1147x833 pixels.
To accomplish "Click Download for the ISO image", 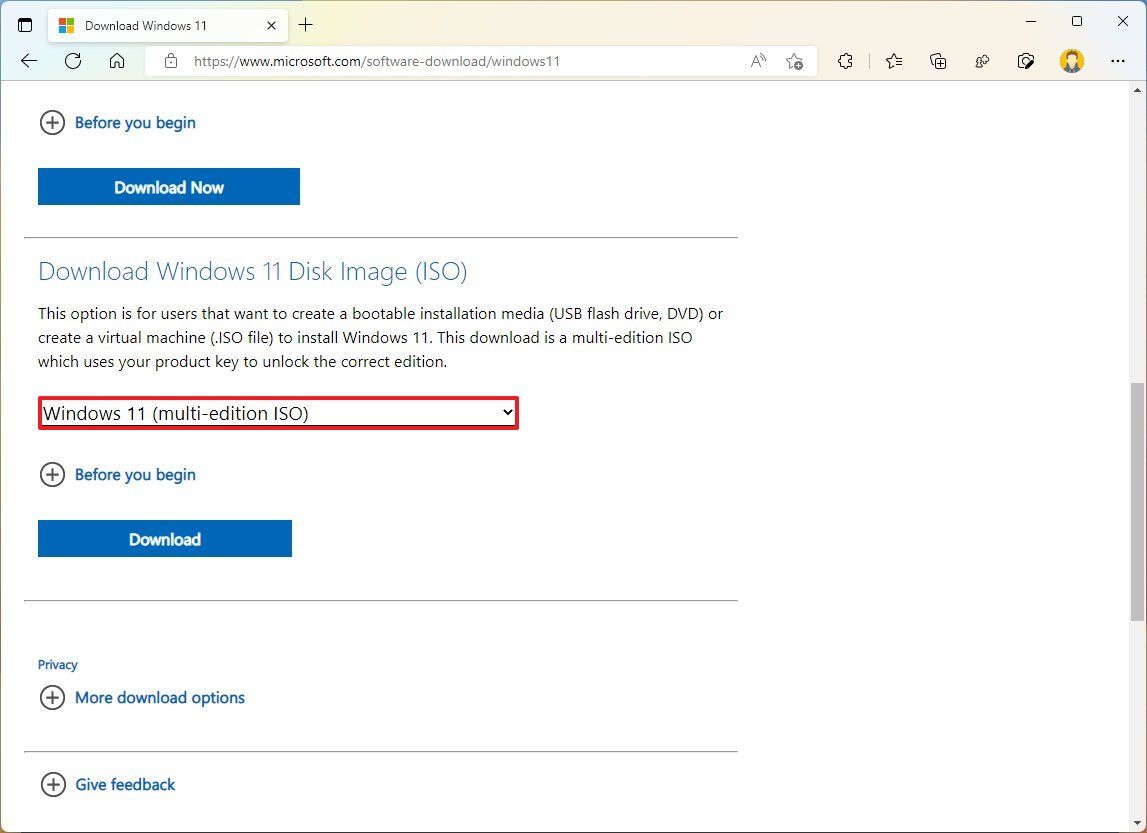I will pyautogui.click(x=164, y=538).
